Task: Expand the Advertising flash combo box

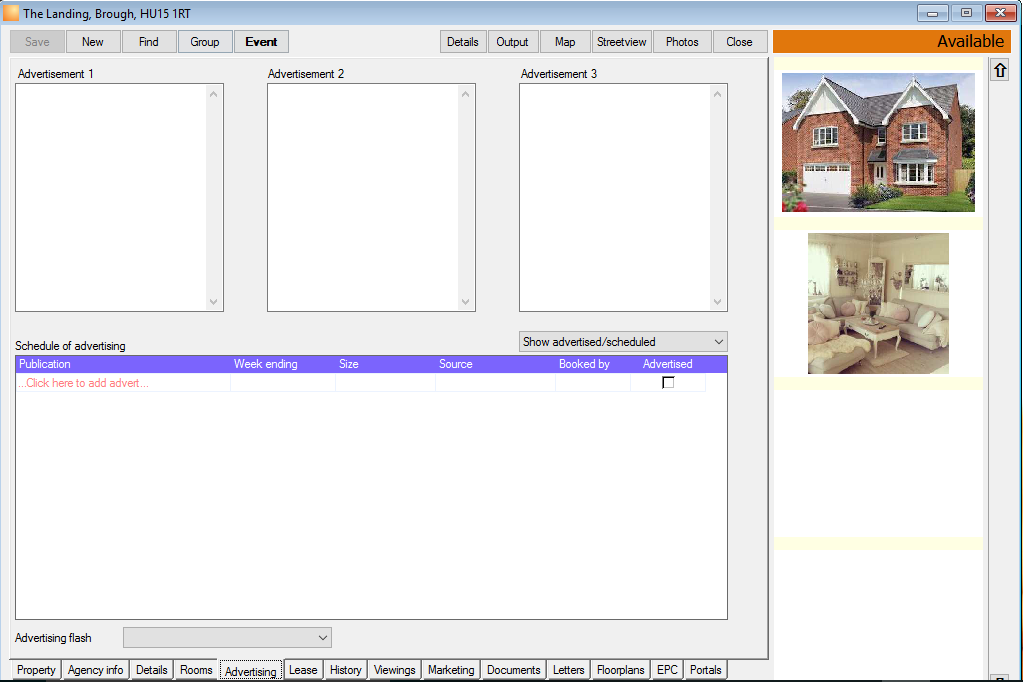Action: coord(227,638)
